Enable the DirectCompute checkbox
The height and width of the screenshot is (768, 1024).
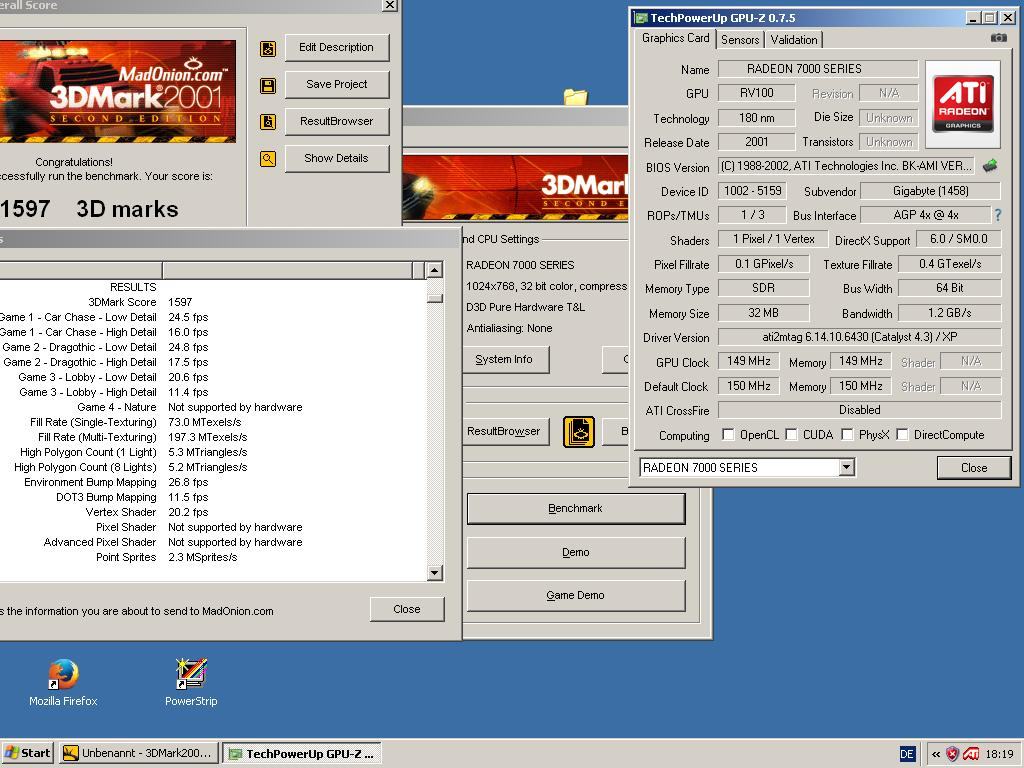coord(902,435)
